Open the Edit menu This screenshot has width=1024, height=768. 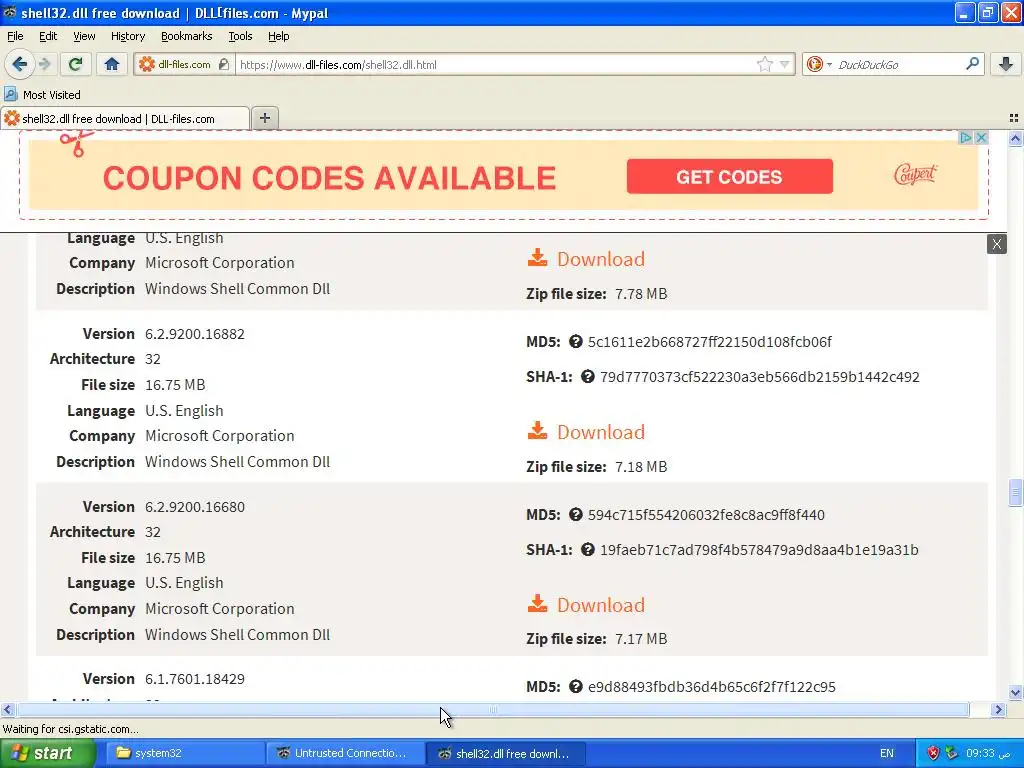[48, 36]
